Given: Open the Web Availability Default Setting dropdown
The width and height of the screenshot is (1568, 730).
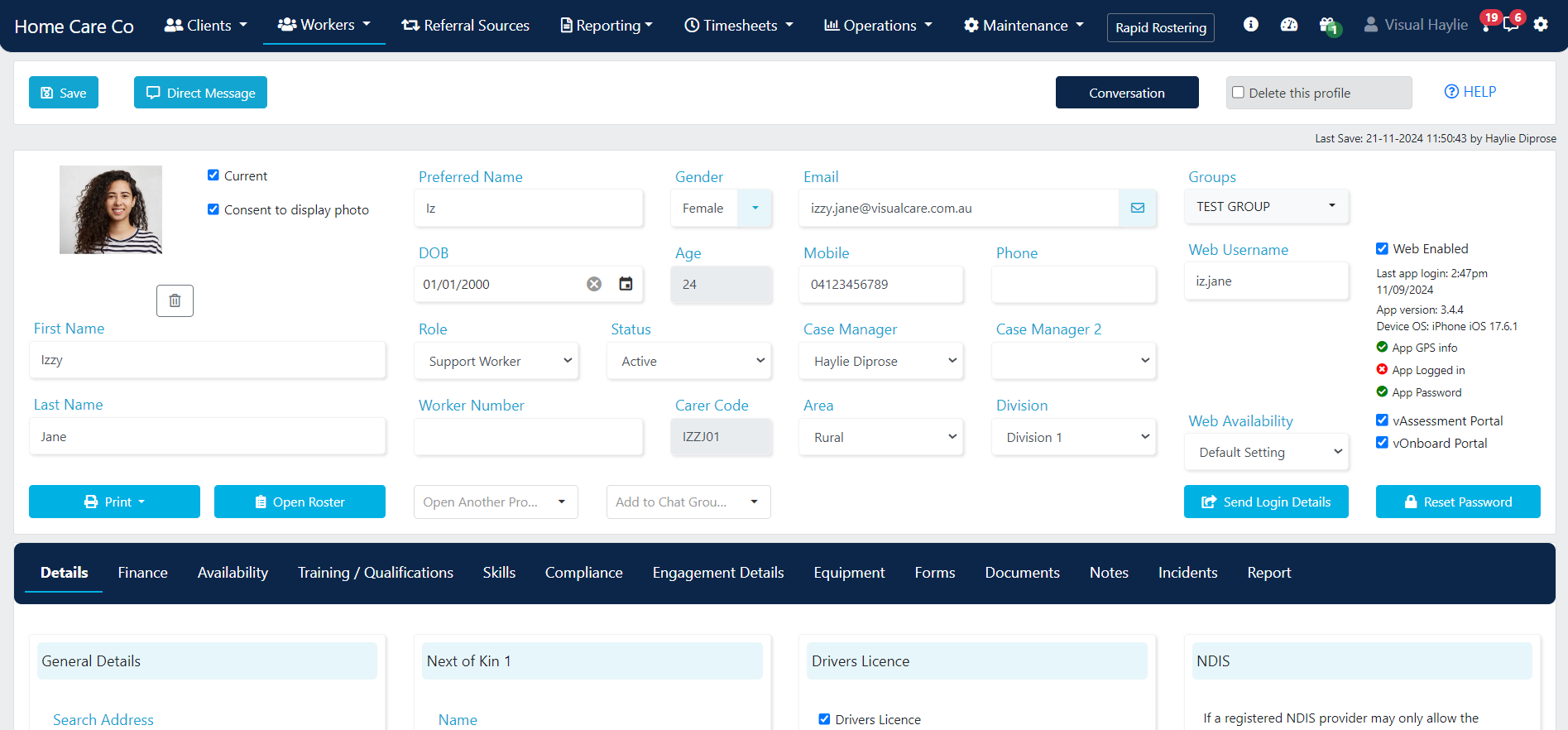Looking at the screenshot, I should [x=1266, y=452].
